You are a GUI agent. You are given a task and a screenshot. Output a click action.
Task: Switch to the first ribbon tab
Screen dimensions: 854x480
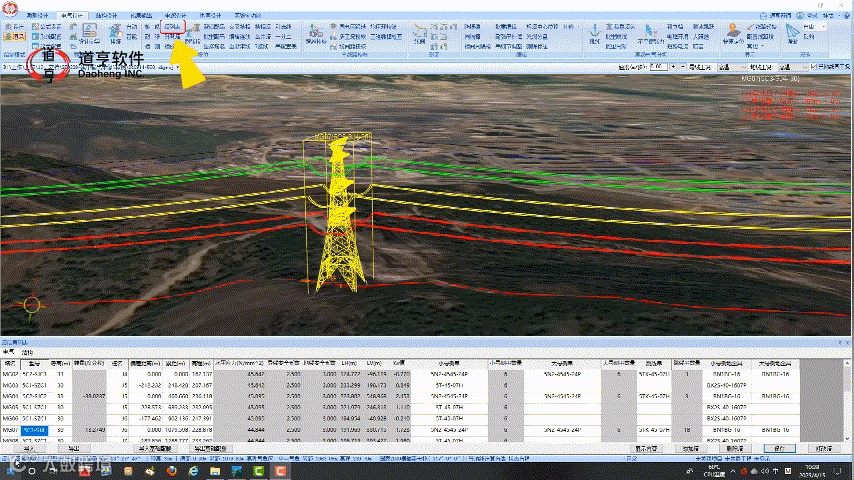tap(36, 14)
